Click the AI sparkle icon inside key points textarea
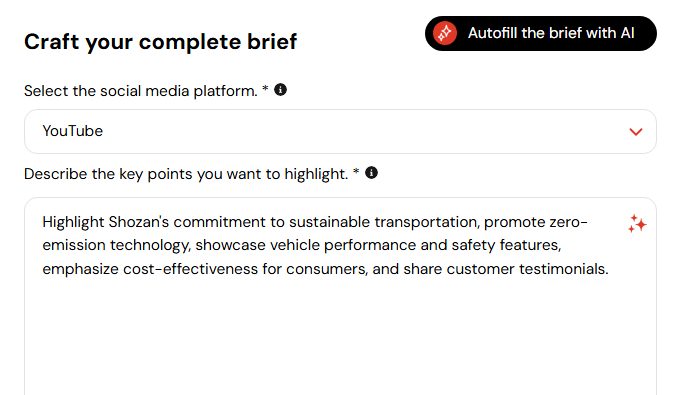The width and height of the screenshot is (681, 395). 637,224
